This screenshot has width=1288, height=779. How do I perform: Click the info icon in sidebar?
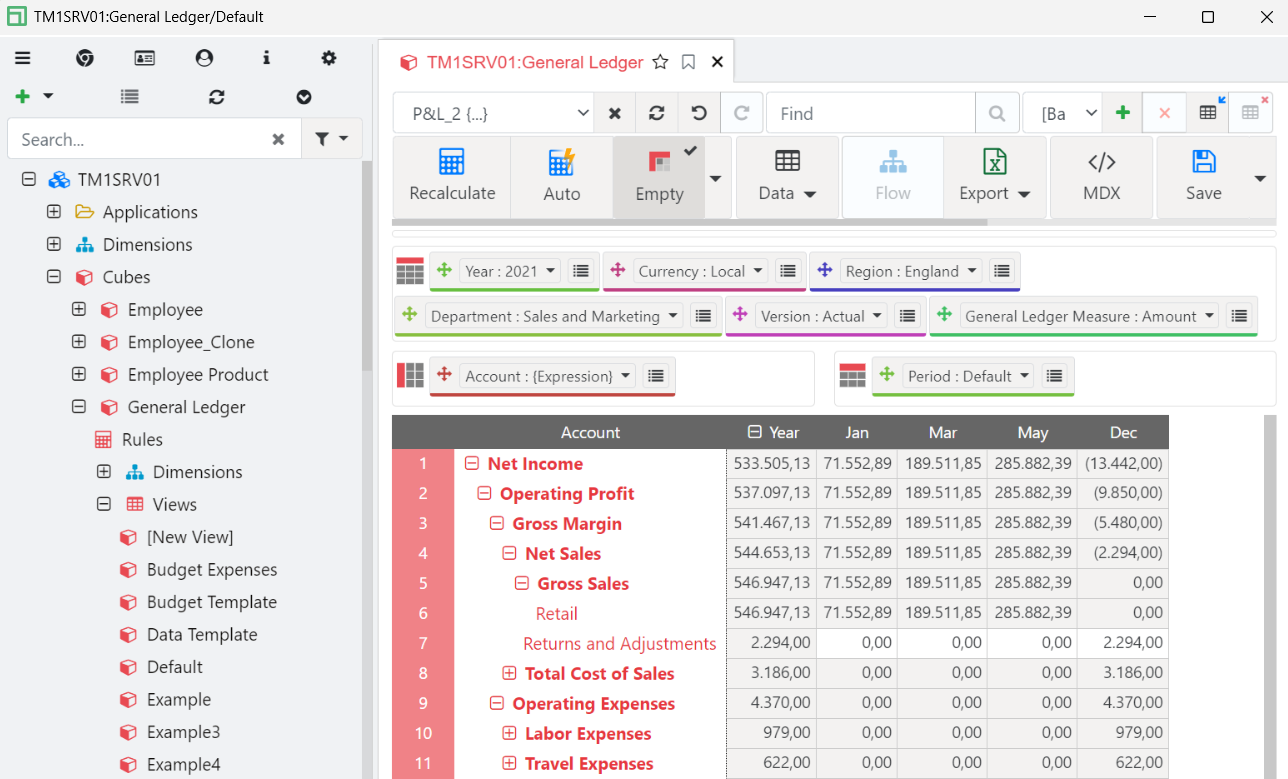coord(266,58)
